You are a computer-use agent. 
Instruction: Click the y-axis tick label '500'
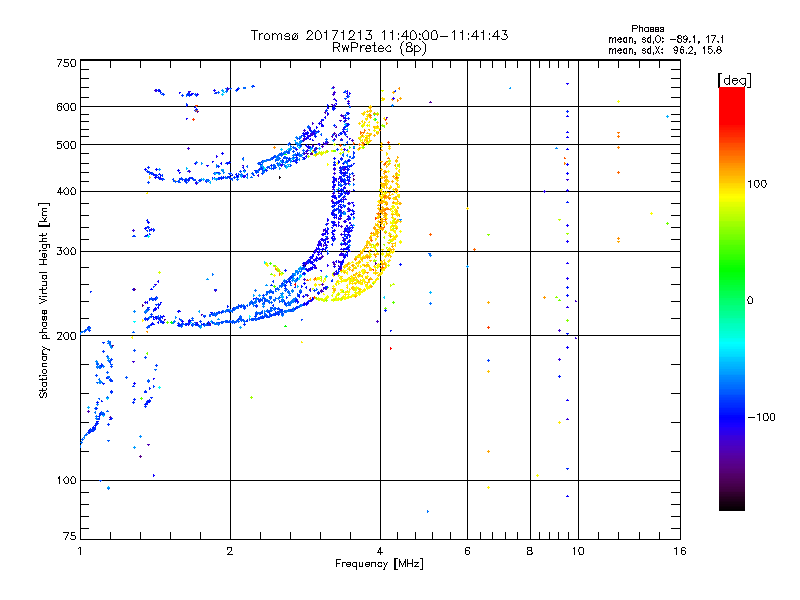click(66, 145)
